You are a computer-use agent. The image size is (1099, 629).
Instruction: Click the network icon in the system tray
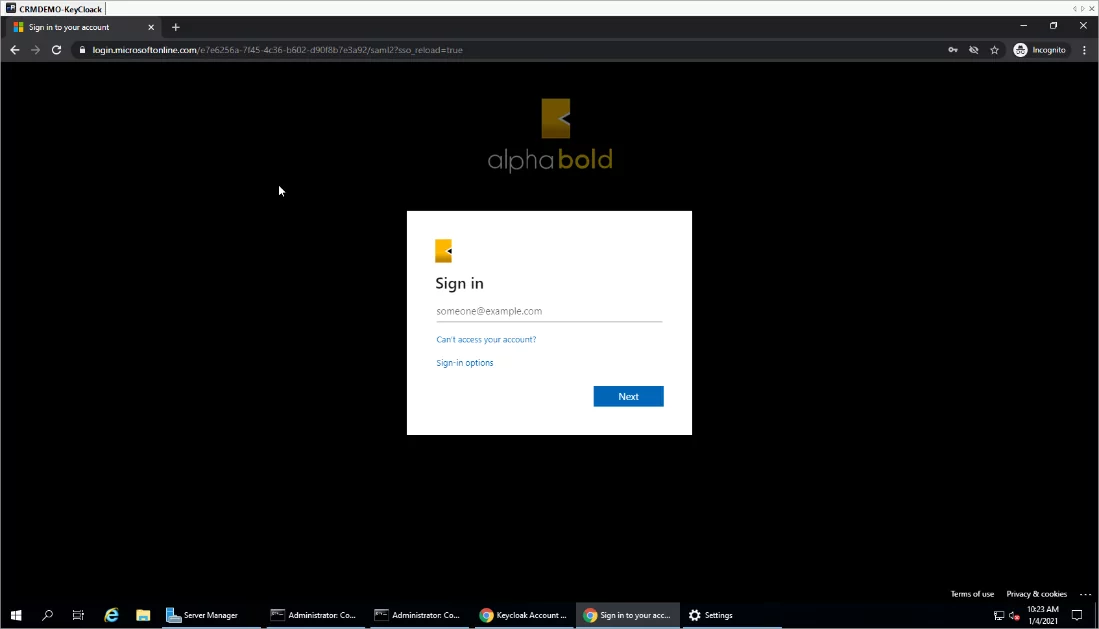(x=999, y=616)
